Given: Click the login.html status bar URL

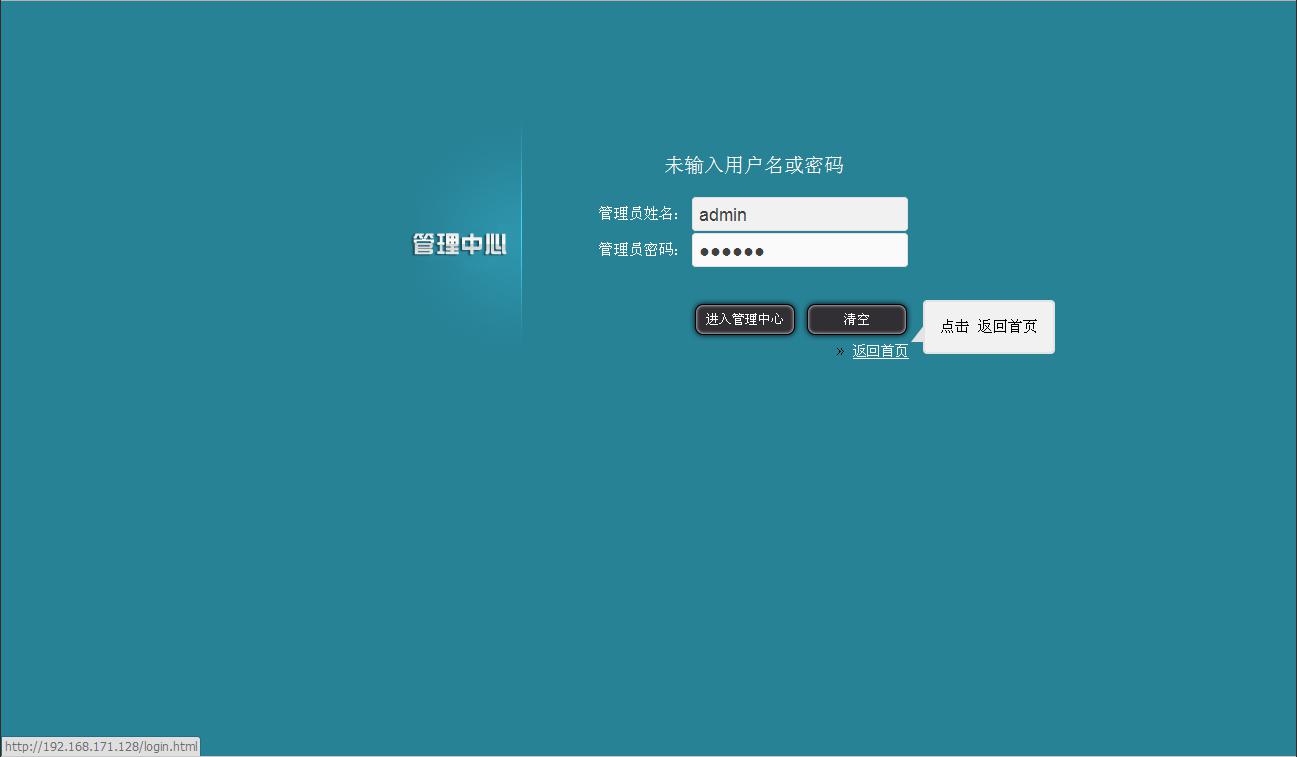Looking at the screenshot, I should (x=101, y=746).
